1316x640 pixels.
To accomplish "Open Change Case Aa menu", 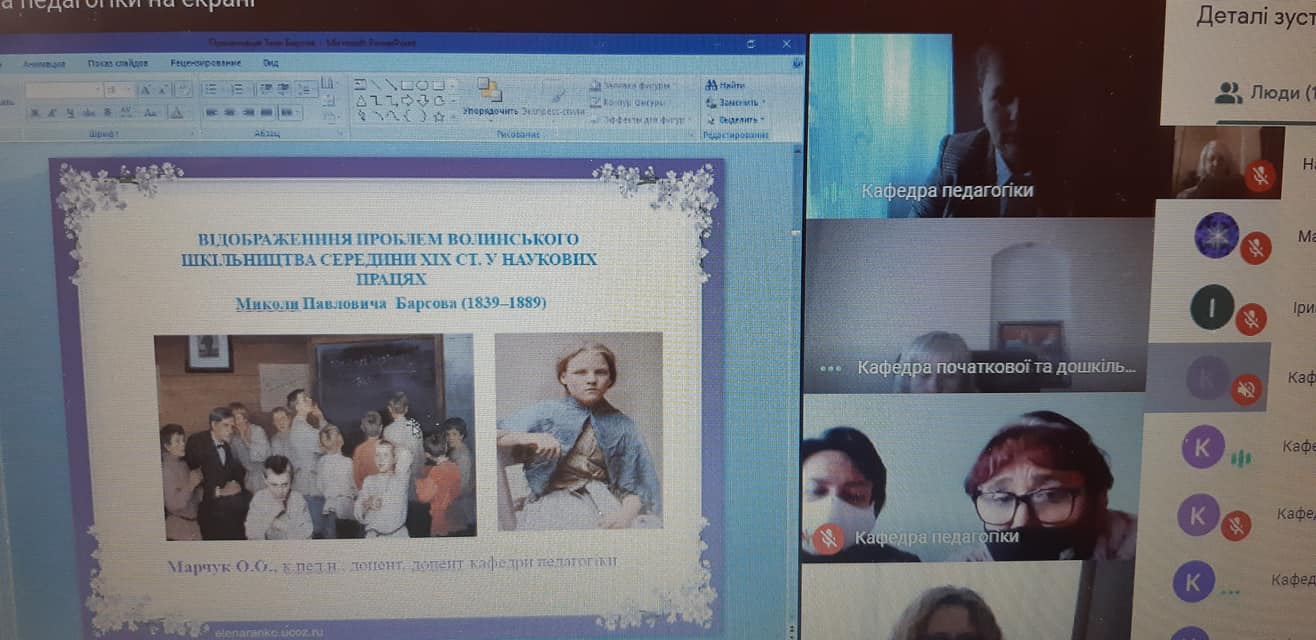I will [150, 113].
